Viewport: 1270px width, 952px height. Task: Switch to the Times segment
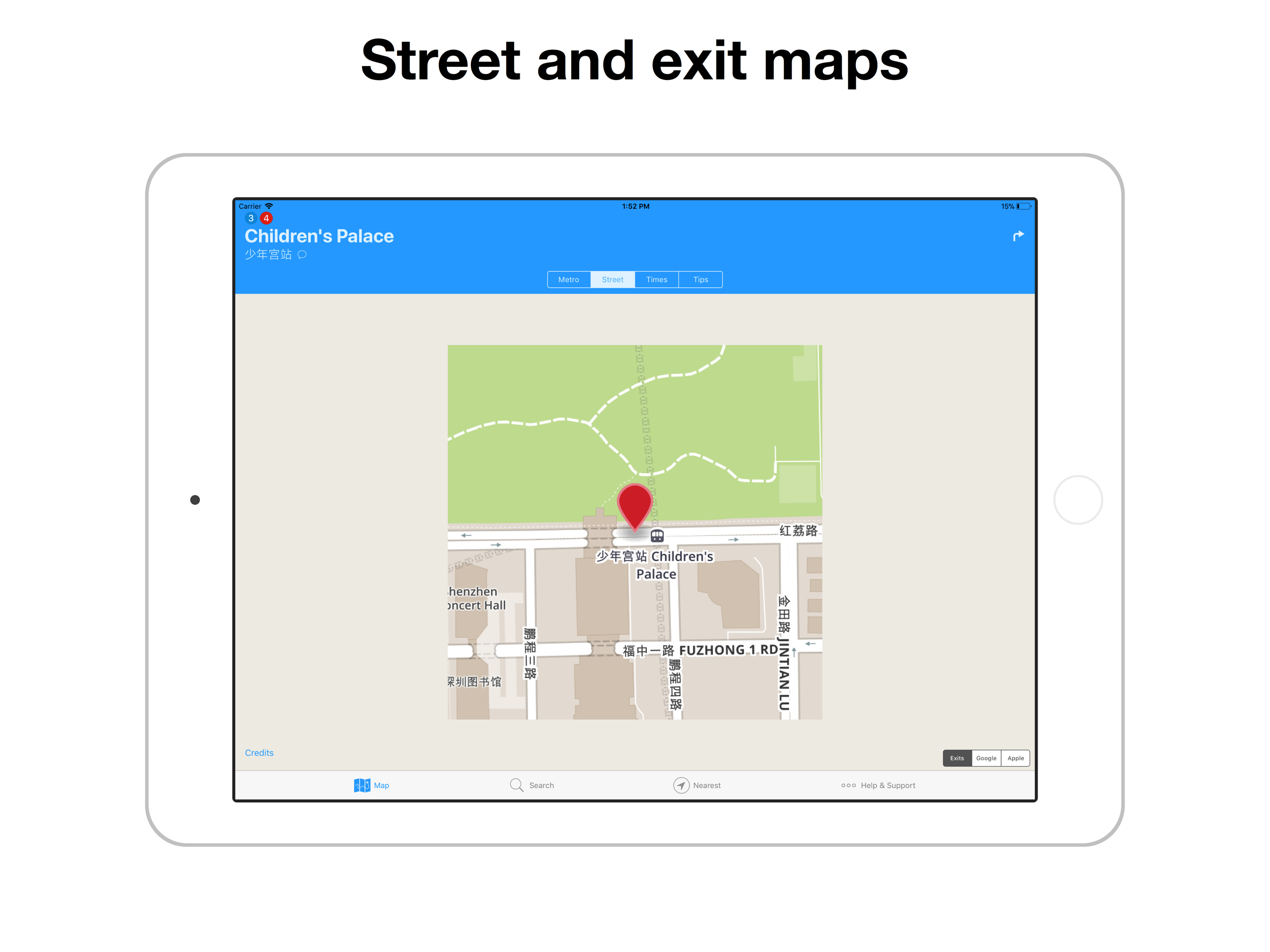656,280
